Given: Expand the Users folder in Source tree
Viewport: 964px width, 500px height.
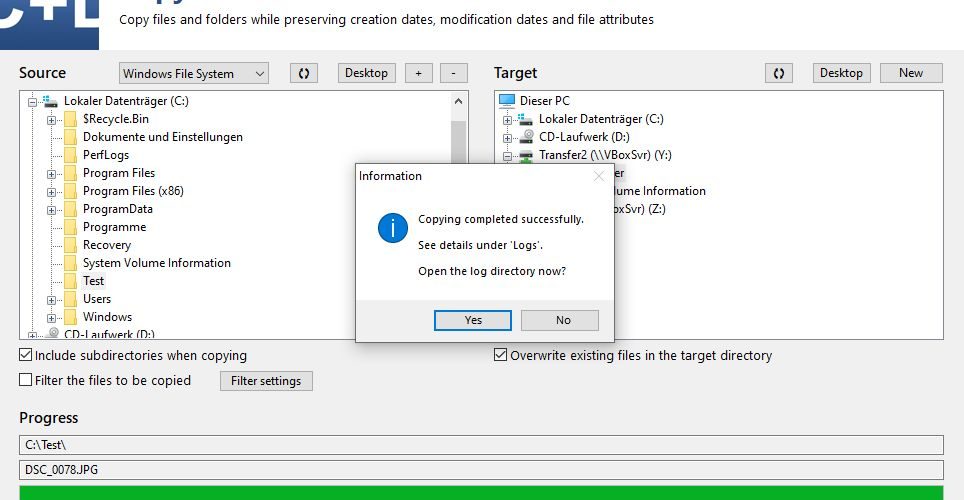Looking at the screenshot, I should tap(52, 300).
